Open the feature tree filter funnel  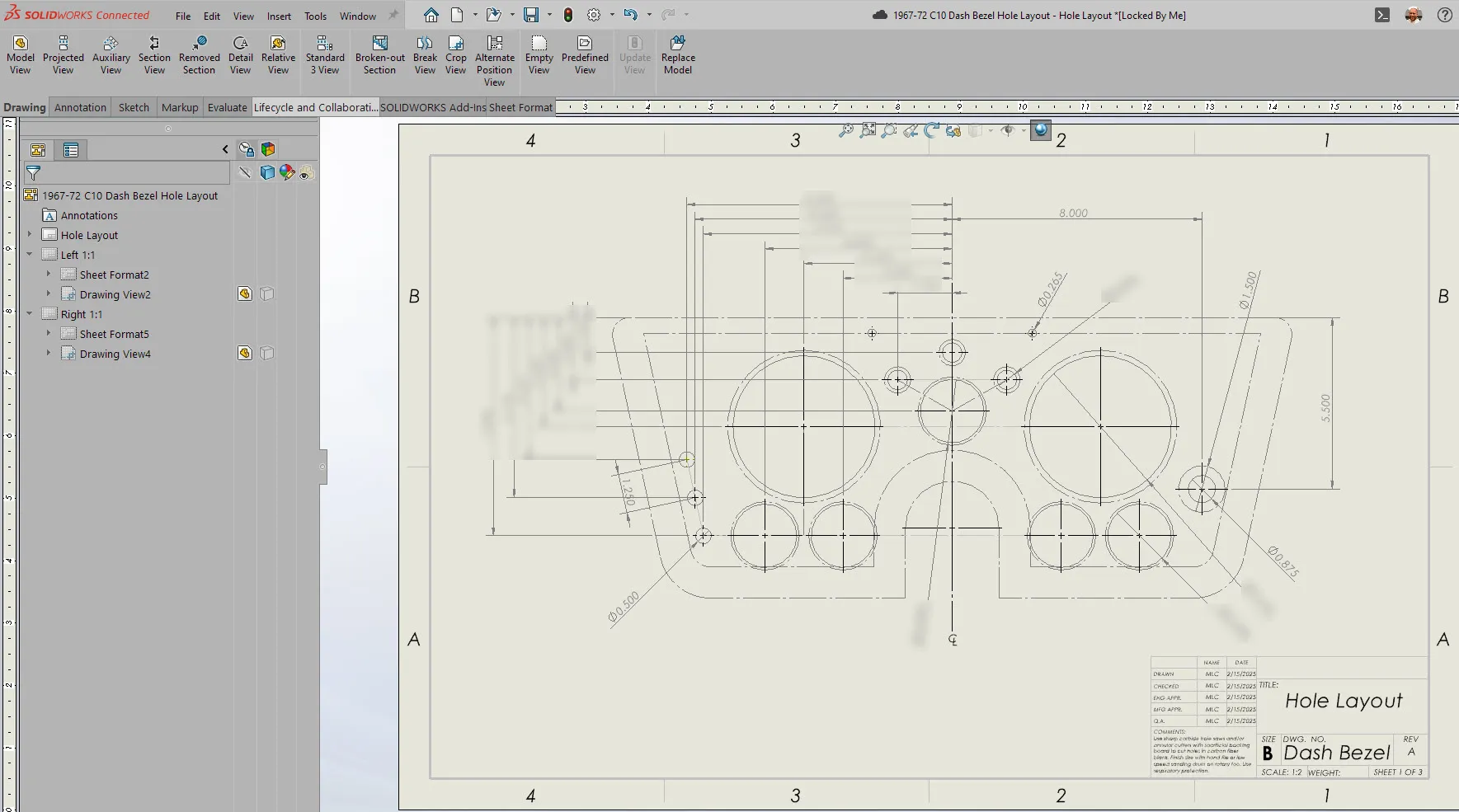33,173
